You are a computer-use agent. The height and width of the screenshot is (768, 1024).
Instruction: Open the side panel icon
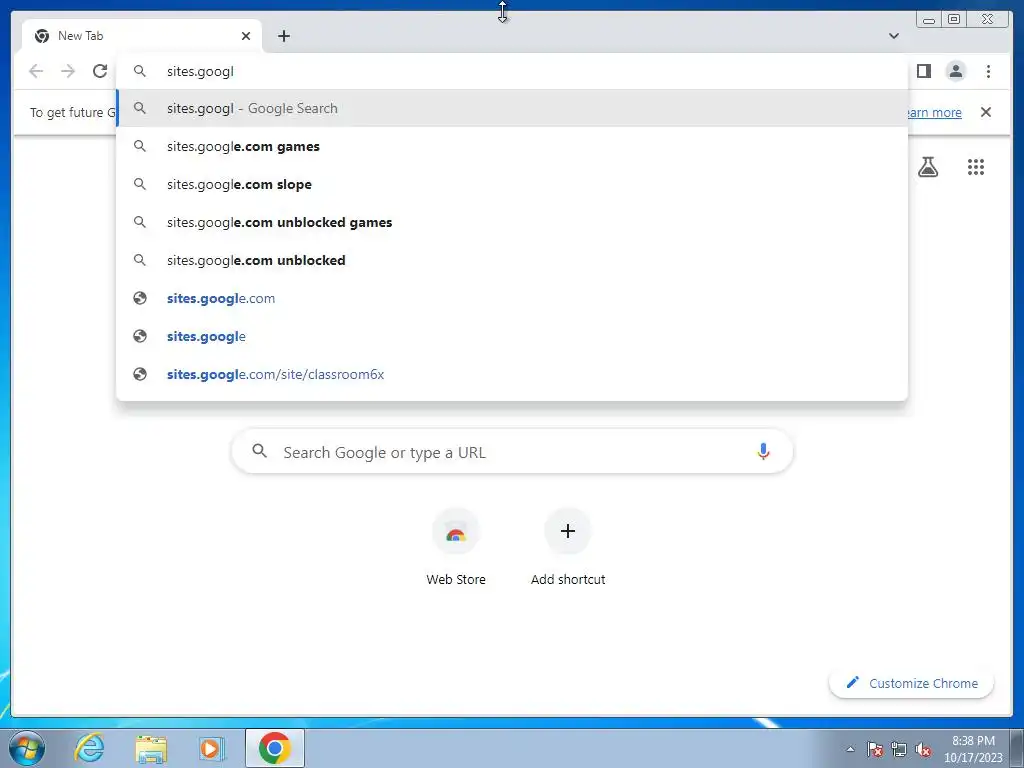point(923,71)
